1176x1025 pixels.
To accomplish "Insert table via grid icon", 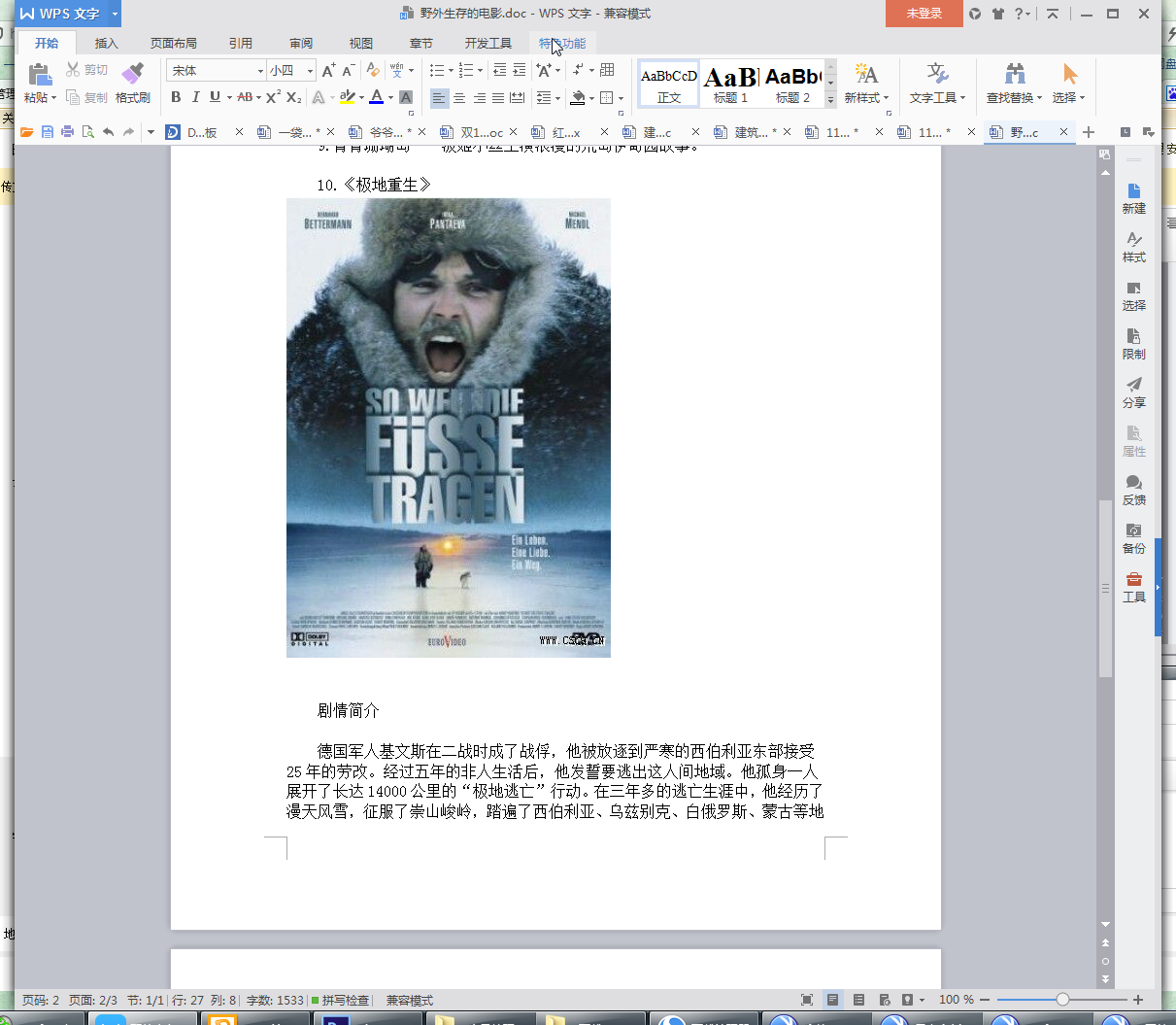I will [x=607, y=70].
